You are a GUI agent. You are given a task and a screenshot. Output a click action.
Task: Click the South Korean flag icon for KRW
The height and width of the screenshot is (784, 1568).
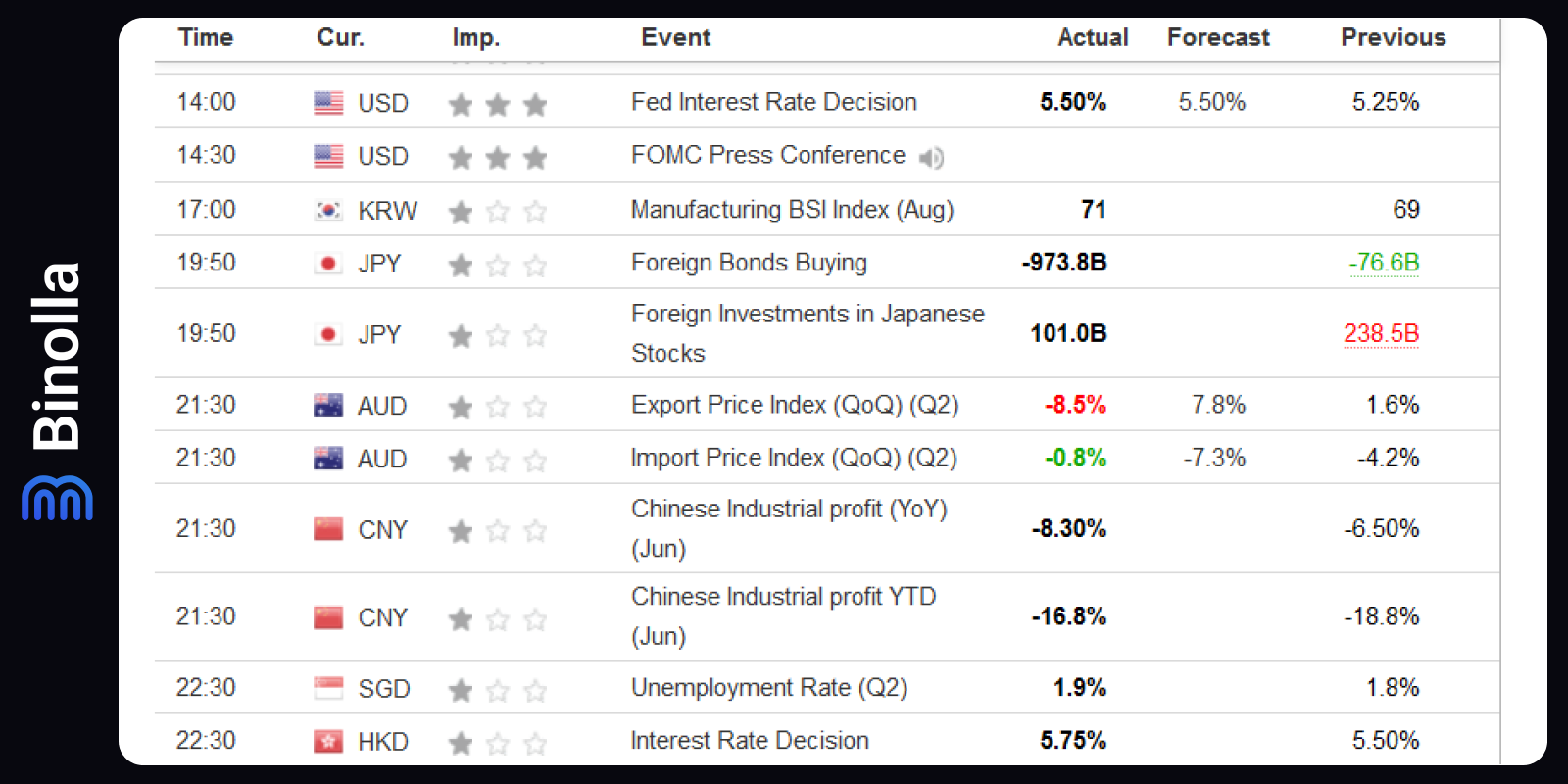coord(328,210)
